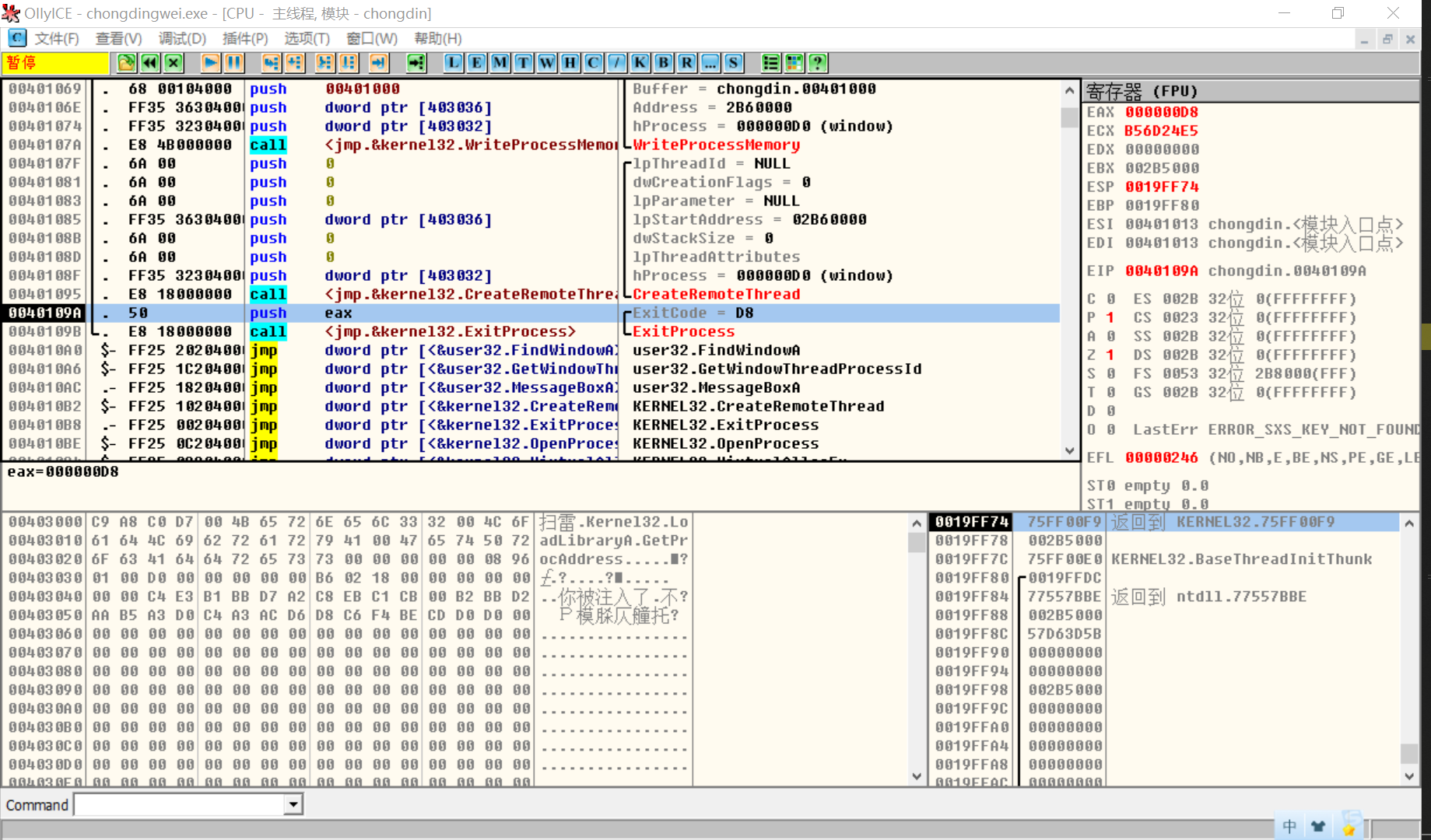
Task: Select the Z flag value in registers
Action: click(x=1110, y=355)
